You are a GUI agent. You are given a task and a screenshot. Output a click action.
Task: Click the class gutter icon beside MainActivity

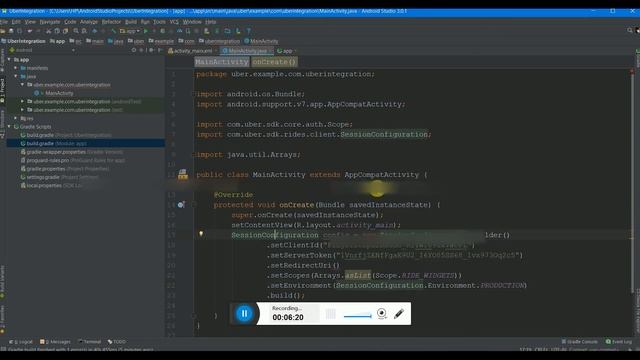tap(183, 175)
